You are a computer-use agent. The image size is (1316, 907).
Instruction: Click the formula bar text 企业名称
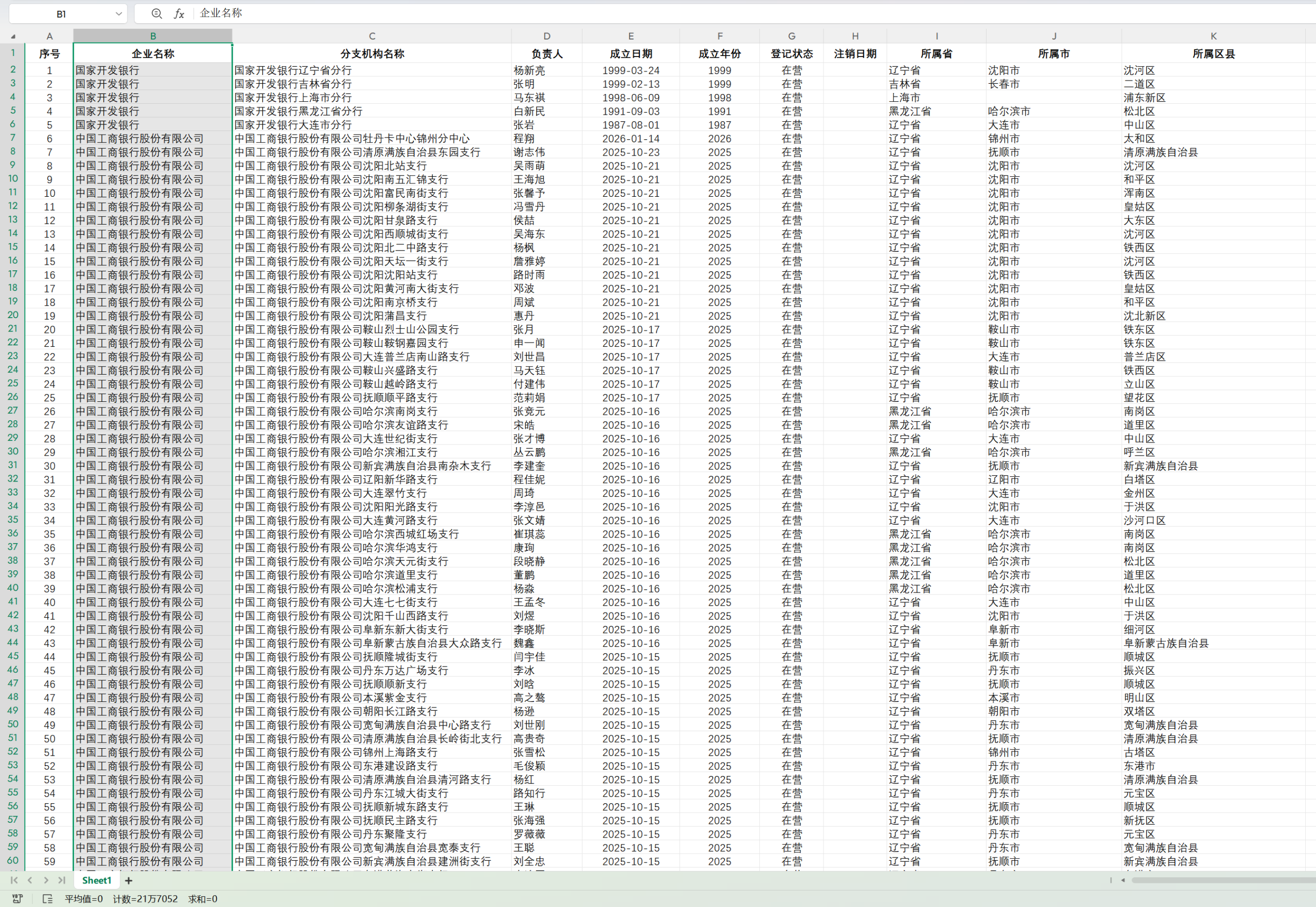click(221, 13)
